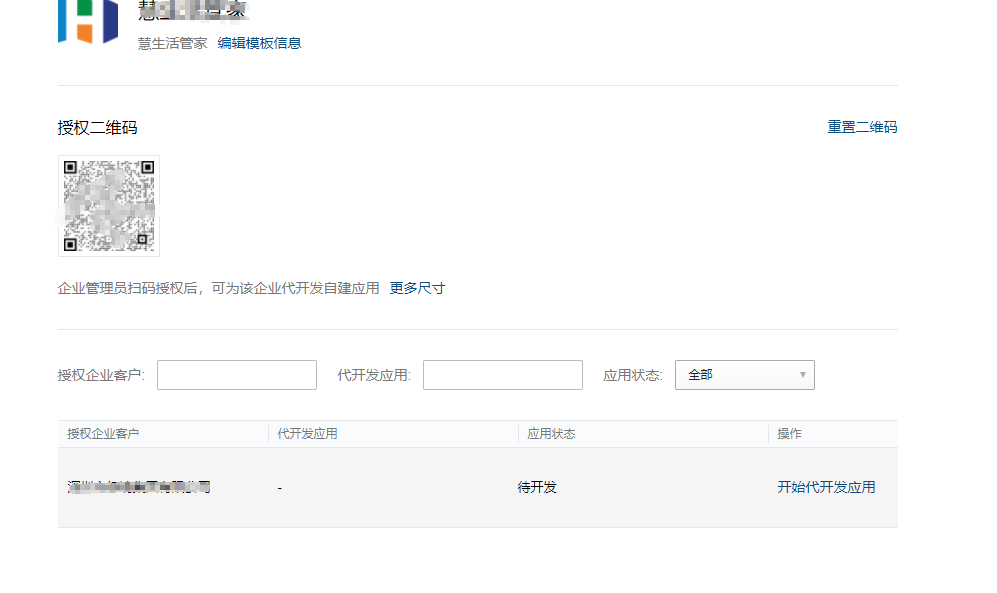Click the dash in 代开发应用 column

280,488
